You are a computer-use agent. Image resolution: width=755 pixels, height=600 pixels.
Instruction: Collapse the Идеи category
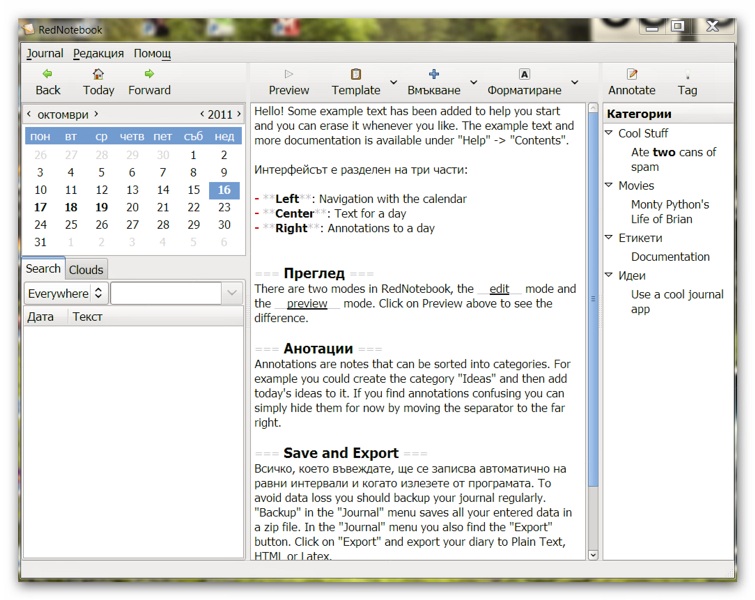tap(609, 275)
